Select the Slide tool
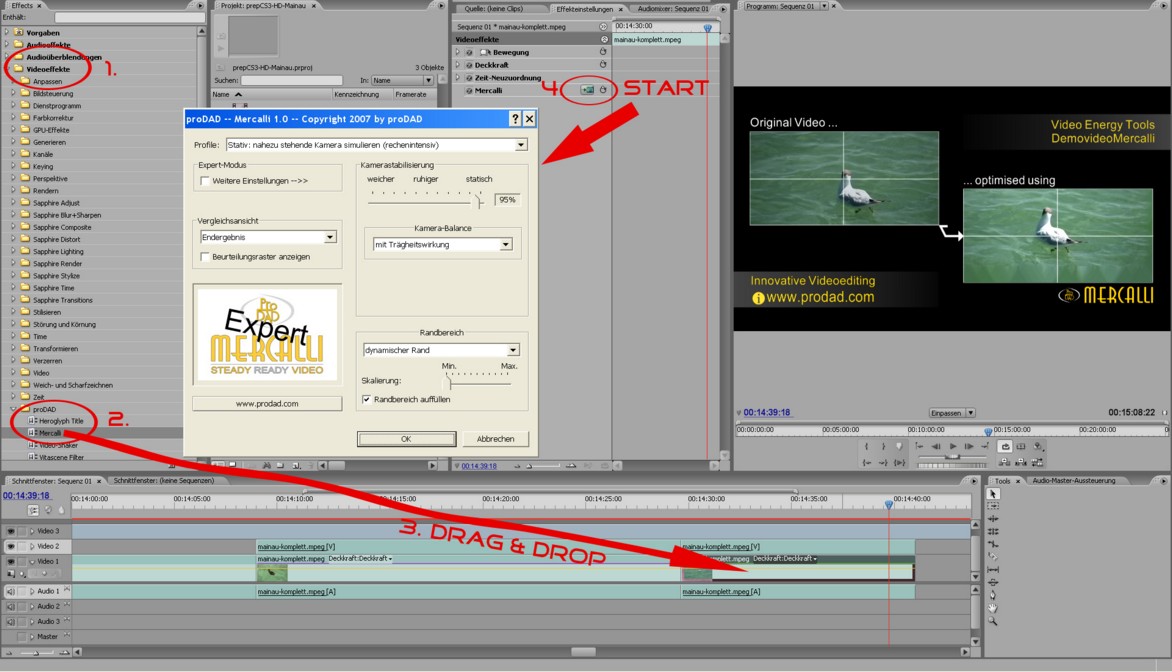 993,582
